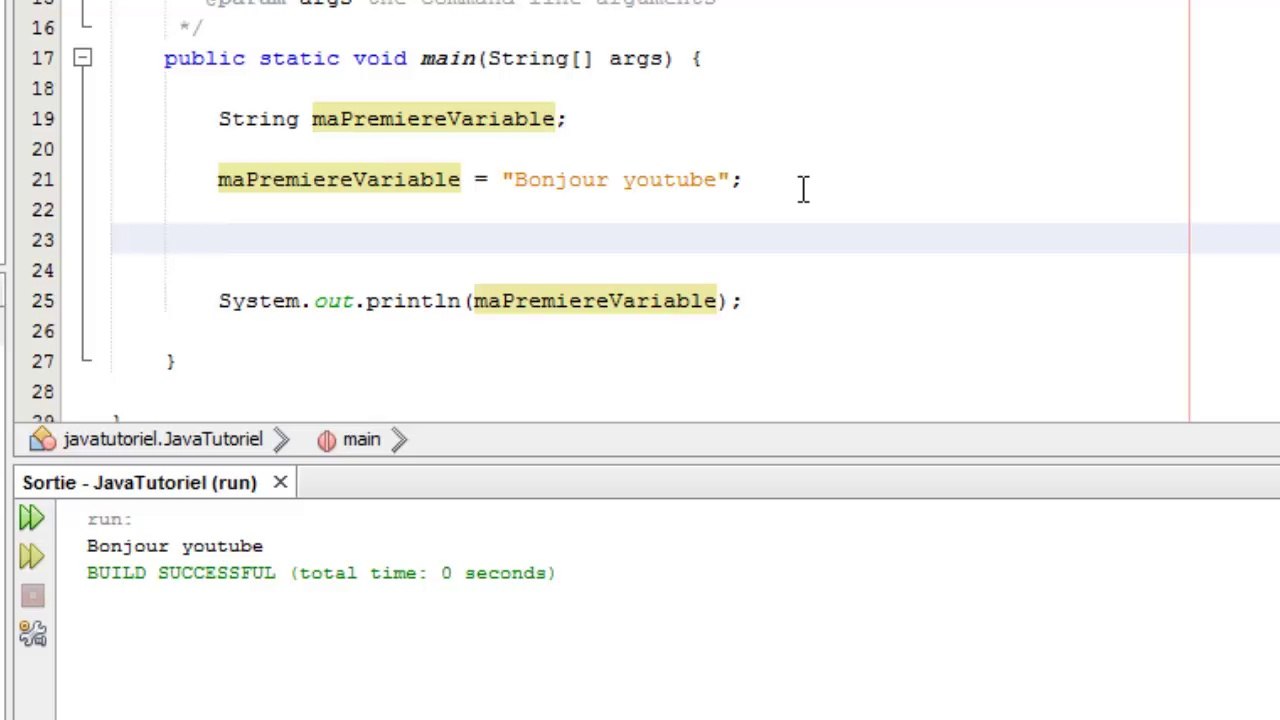Click "Bonjour youtube" string literal in code
The height and width of the screenshot is (720, 1280).
(615, 180)
